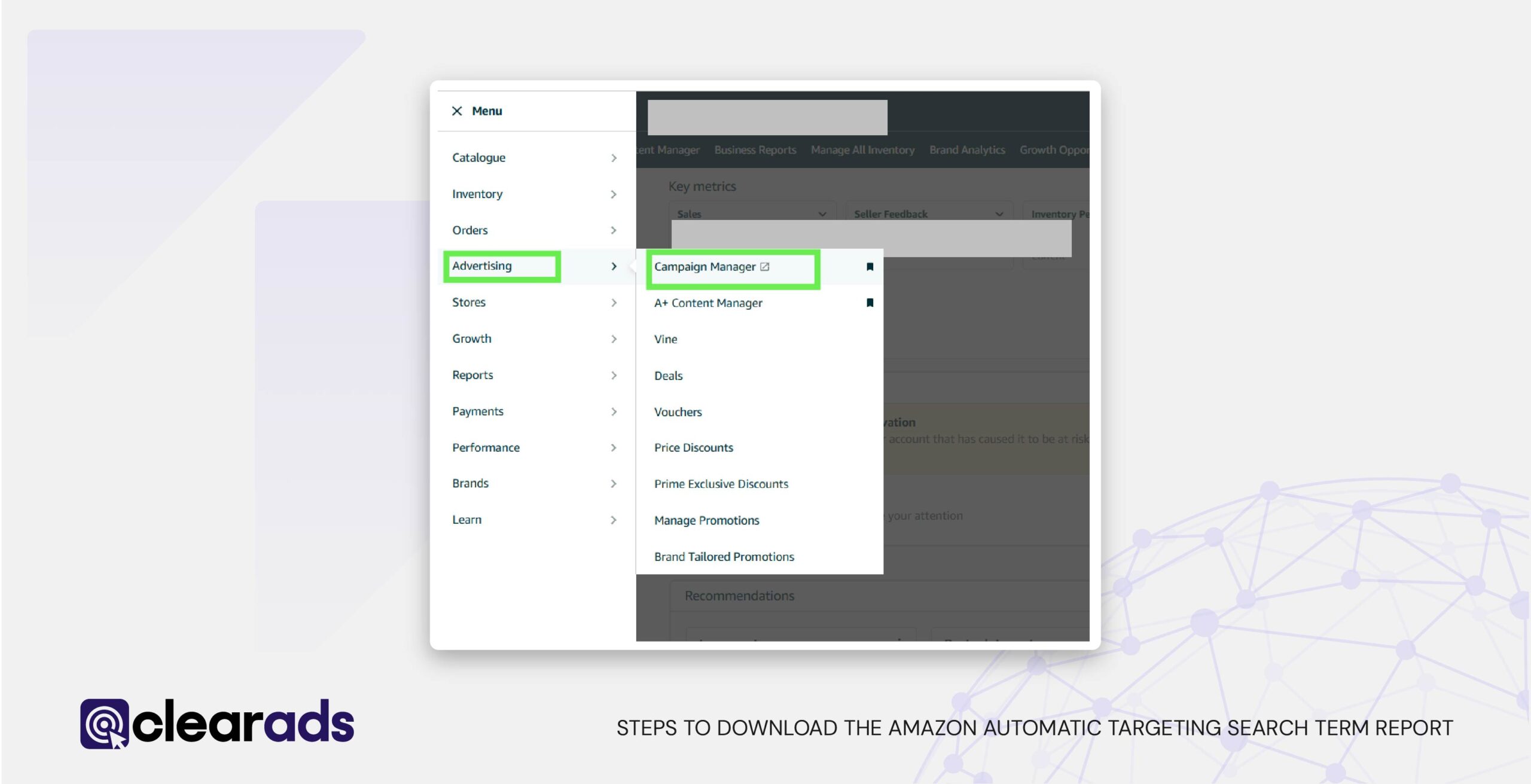Open Brand Analytics from the top bar

(x=966, y=150)
